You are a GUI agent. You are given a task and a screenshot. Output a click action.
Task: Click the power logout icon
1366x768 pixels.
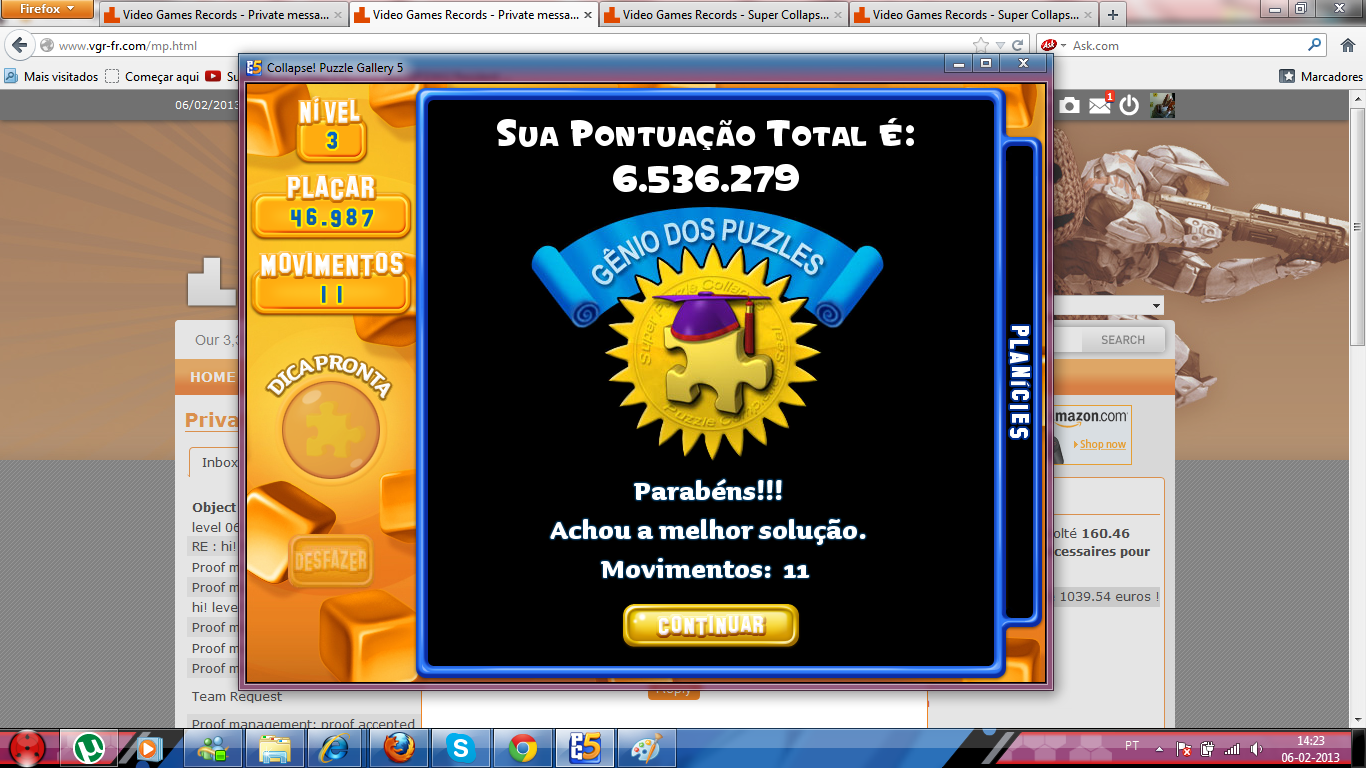pos(1130,105)
